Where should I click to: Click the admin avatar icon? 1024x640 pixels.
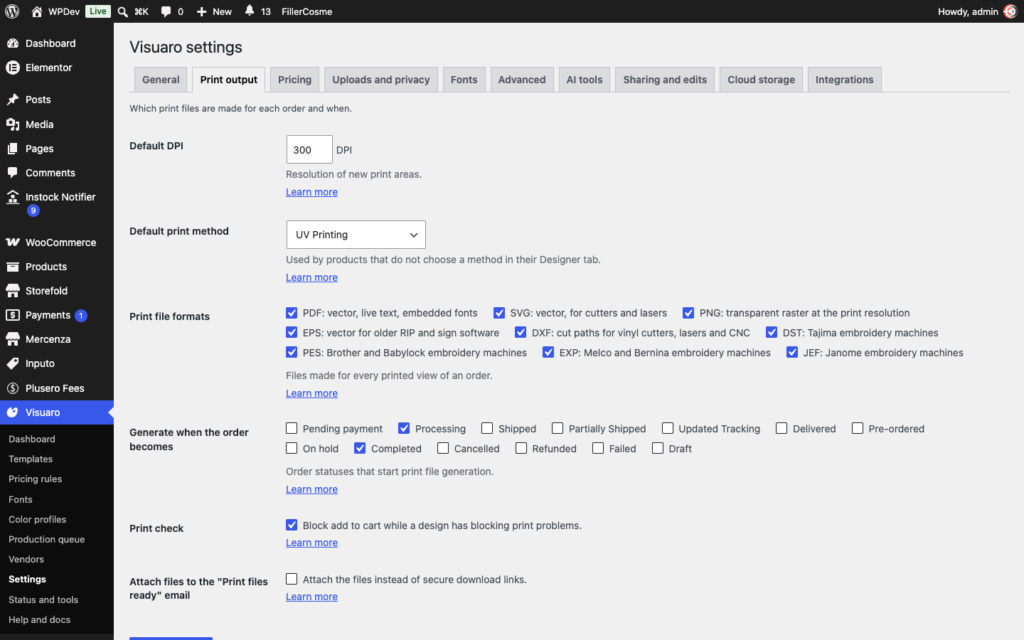pyautogui.click(x=1010, y=11)
